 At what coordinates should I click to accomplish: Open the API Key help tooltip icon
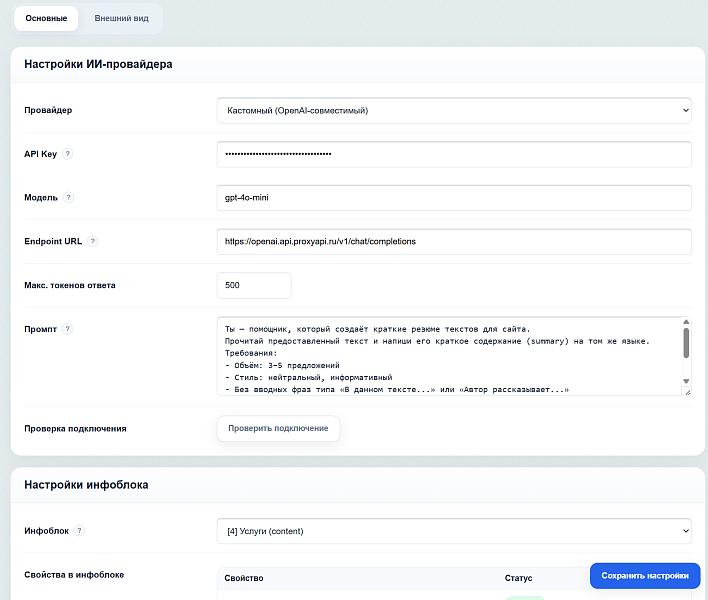pyautogui.click(x=67, y=154)
